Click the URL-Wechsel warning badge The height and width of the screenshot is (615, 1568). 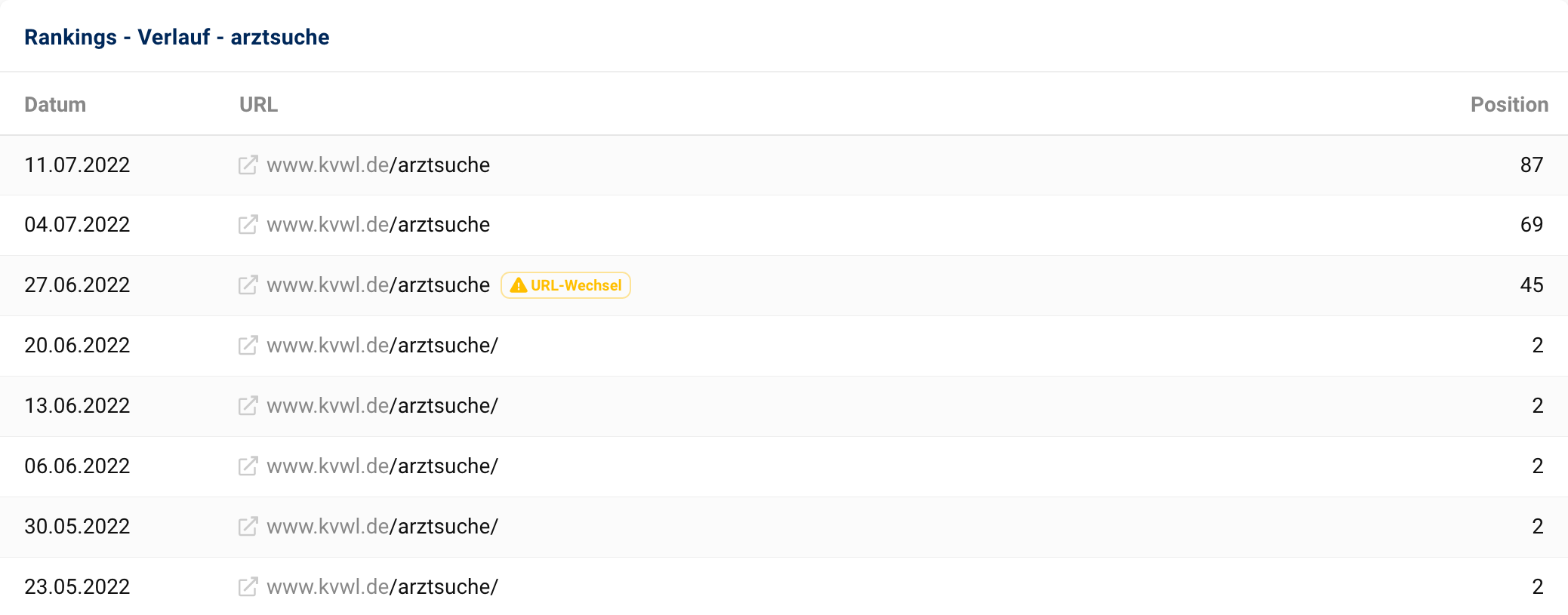pos(565,285)
